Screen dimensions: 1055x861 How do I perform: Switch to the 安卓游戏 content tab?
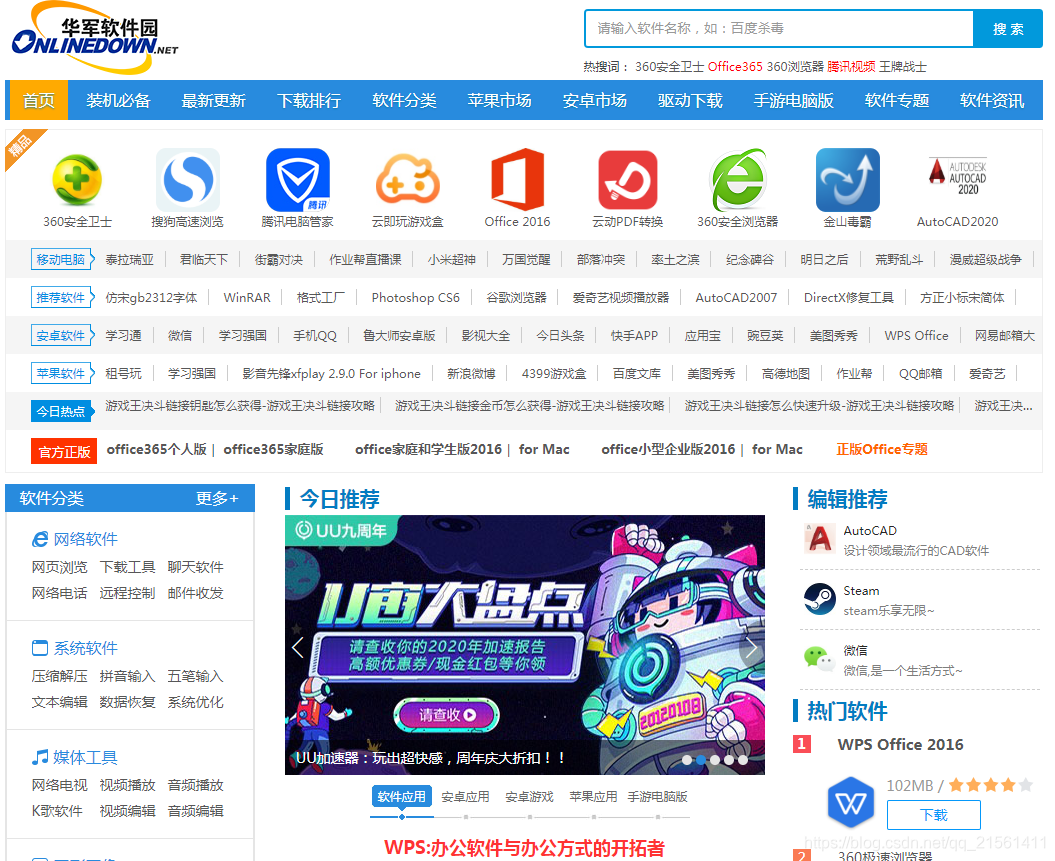click(529, 796)
